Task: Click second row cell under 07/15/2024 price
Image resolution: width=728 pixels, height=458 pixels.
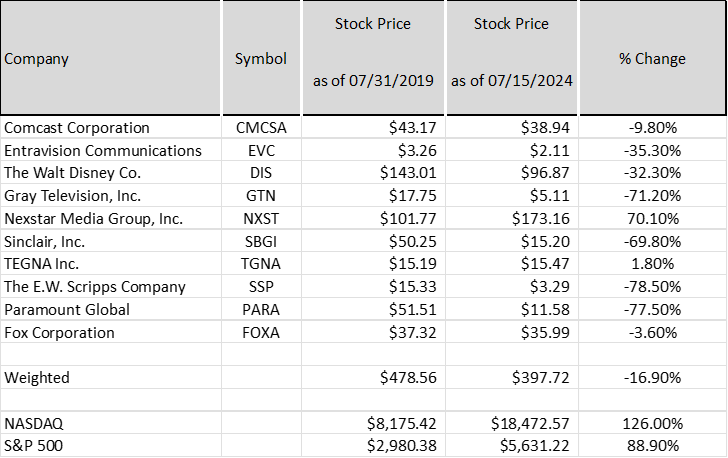Action: [512, 149]
